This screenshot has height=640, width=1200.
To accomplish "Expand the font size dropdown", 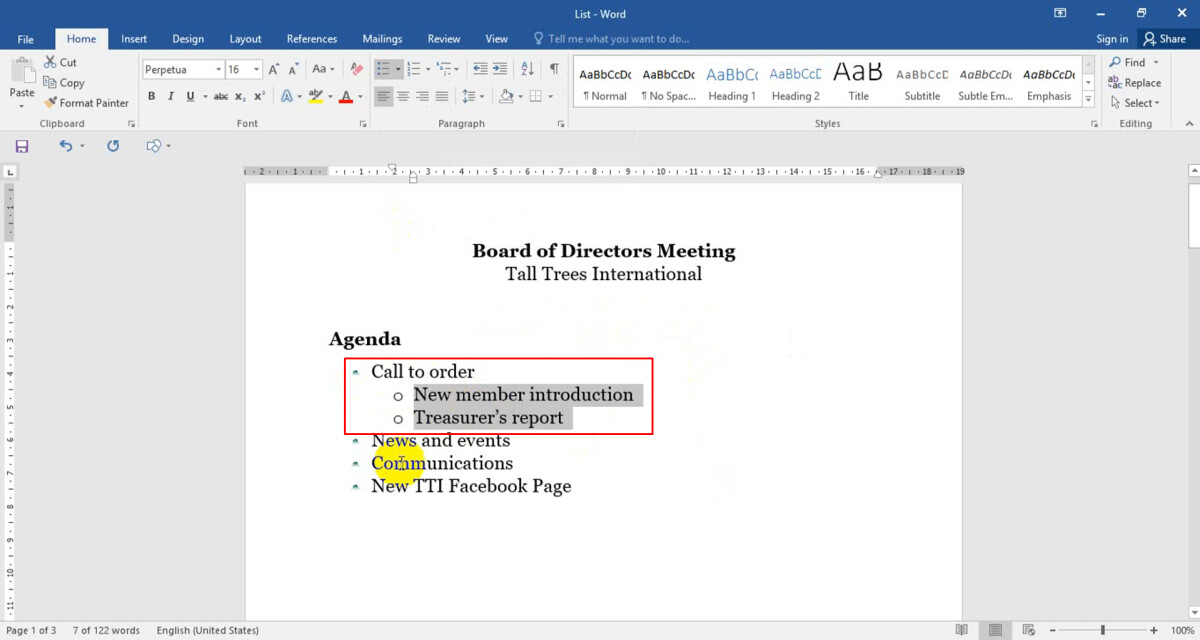I will 257,70.
